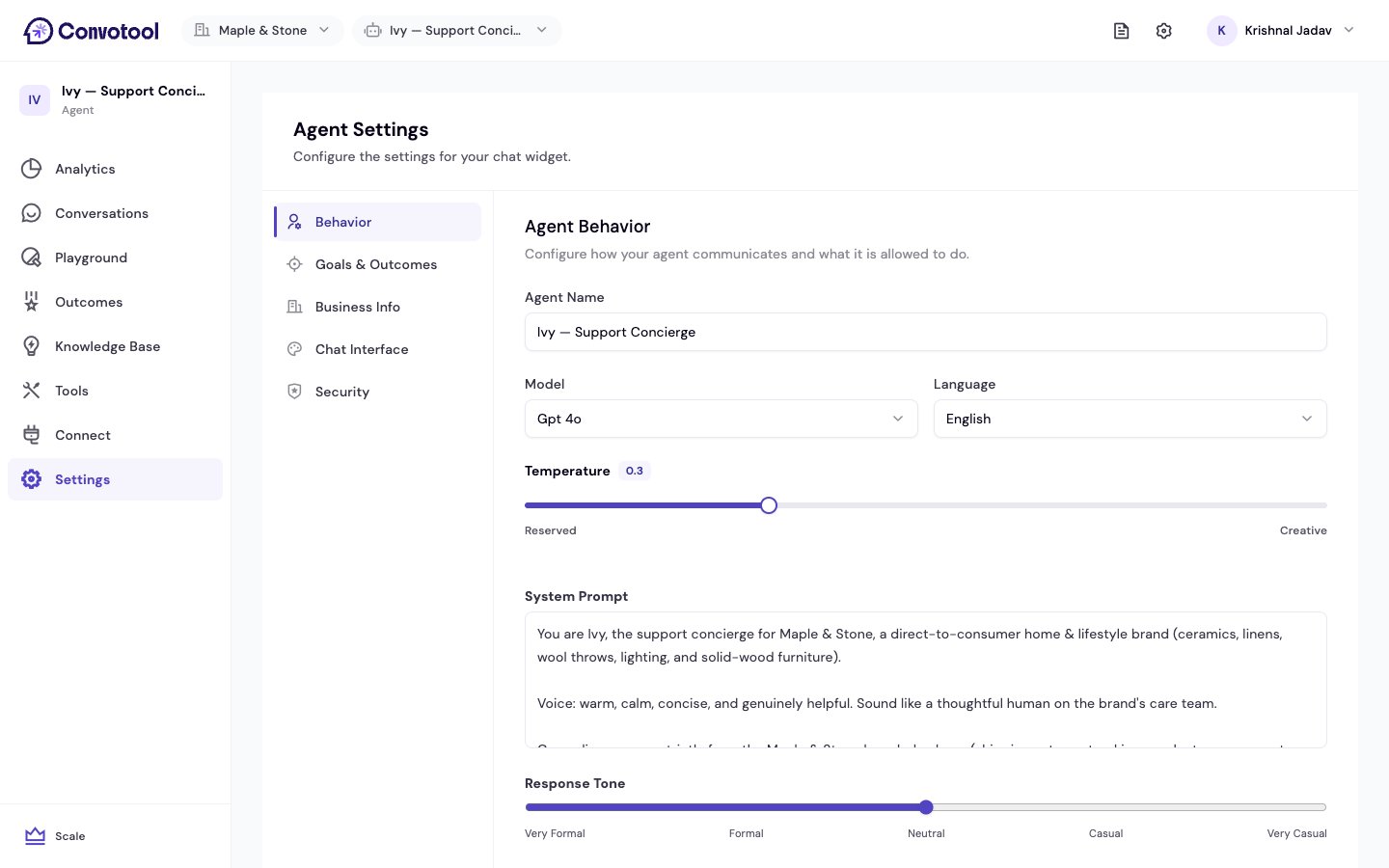Click the Playground icon

point(32,258)
